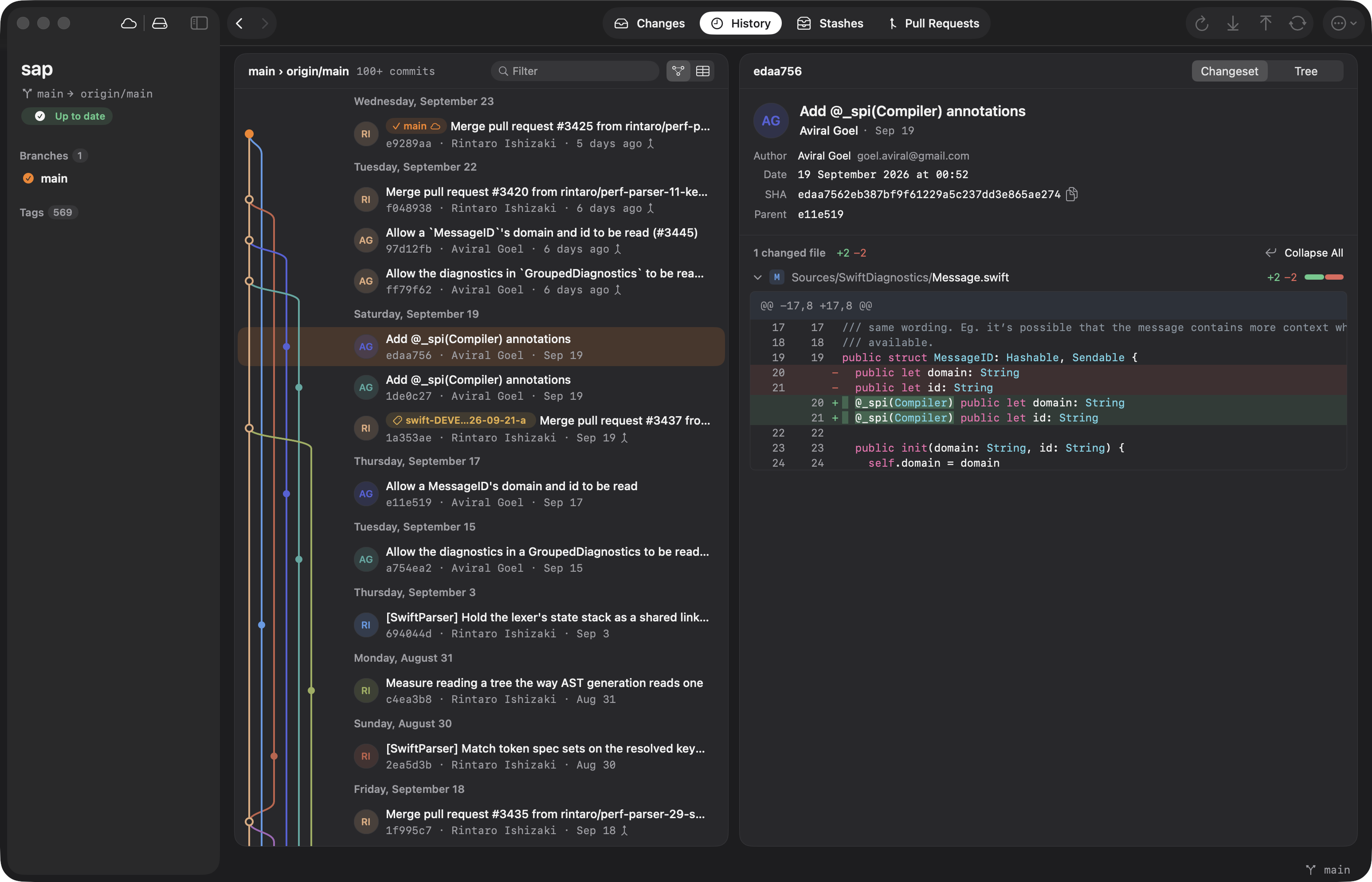
Task: Open parent commit e11e519 link
Action: [820, 214]
